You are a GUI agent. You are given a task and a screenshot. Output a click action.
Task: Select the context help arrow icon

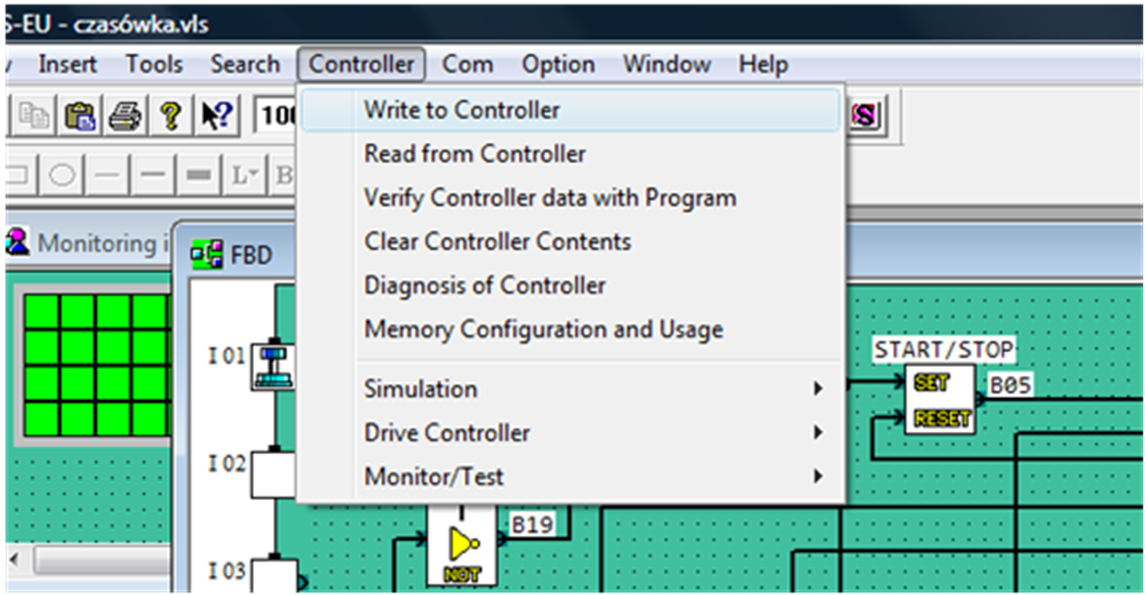coord(216,115)
